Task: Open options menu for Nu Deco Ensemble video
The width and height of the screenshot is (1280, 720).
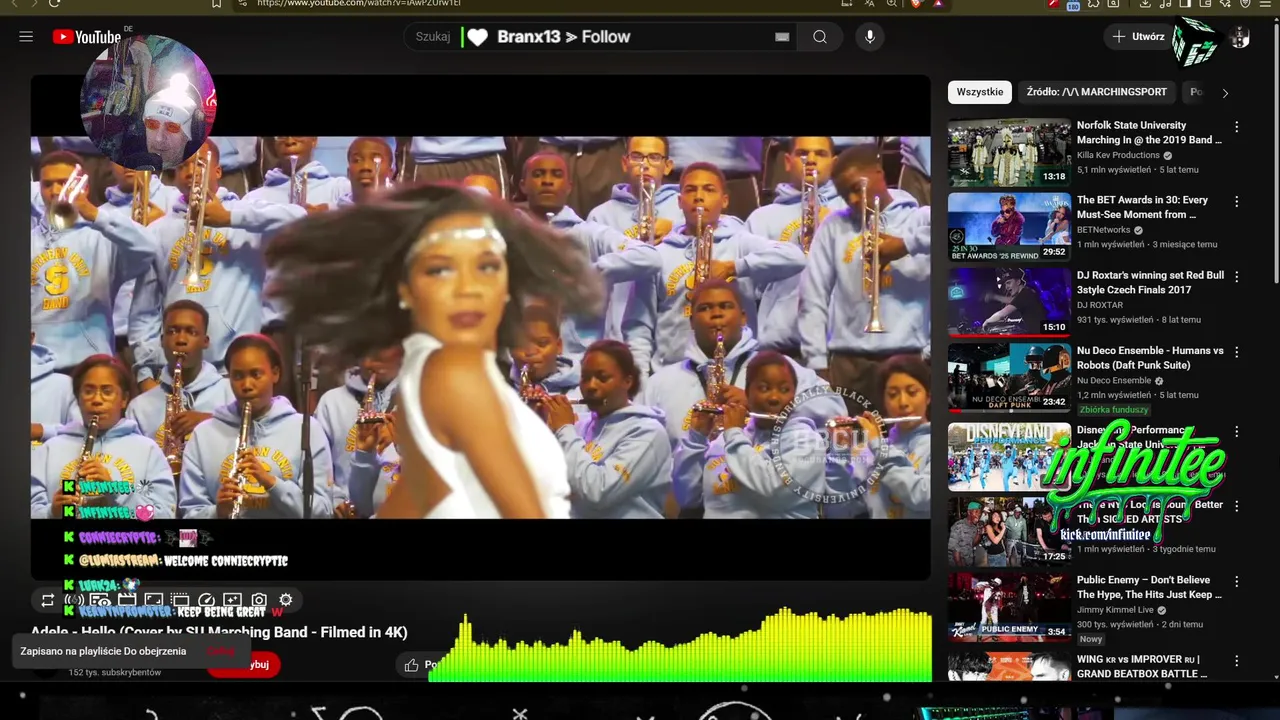Action: [x=1237, y=352]
